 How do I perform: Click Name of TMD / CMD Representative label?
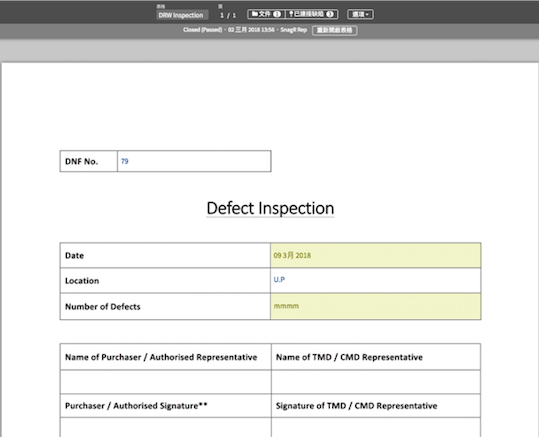point(349,357)
